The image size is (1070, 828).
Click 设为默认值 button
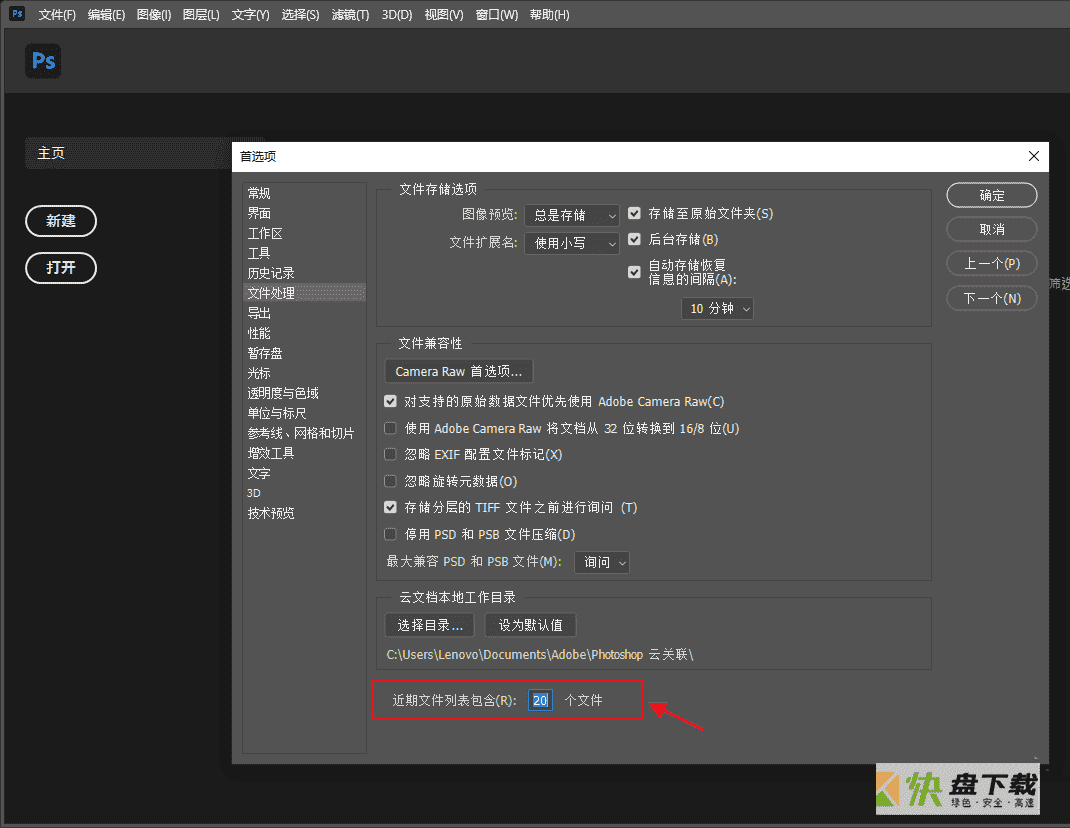530,625
